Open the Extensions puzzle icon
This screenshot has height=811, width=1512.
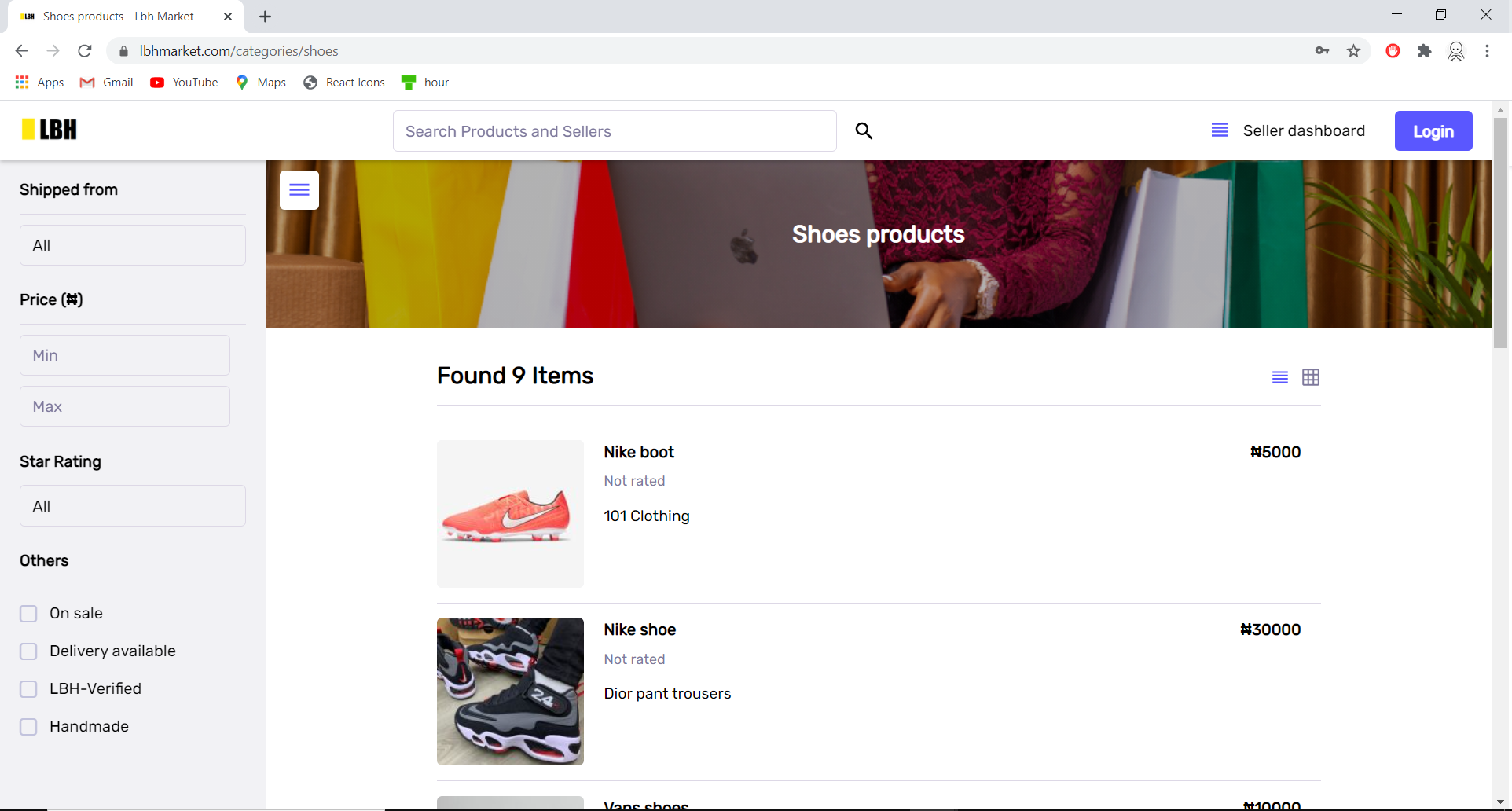coord(1424,51)
